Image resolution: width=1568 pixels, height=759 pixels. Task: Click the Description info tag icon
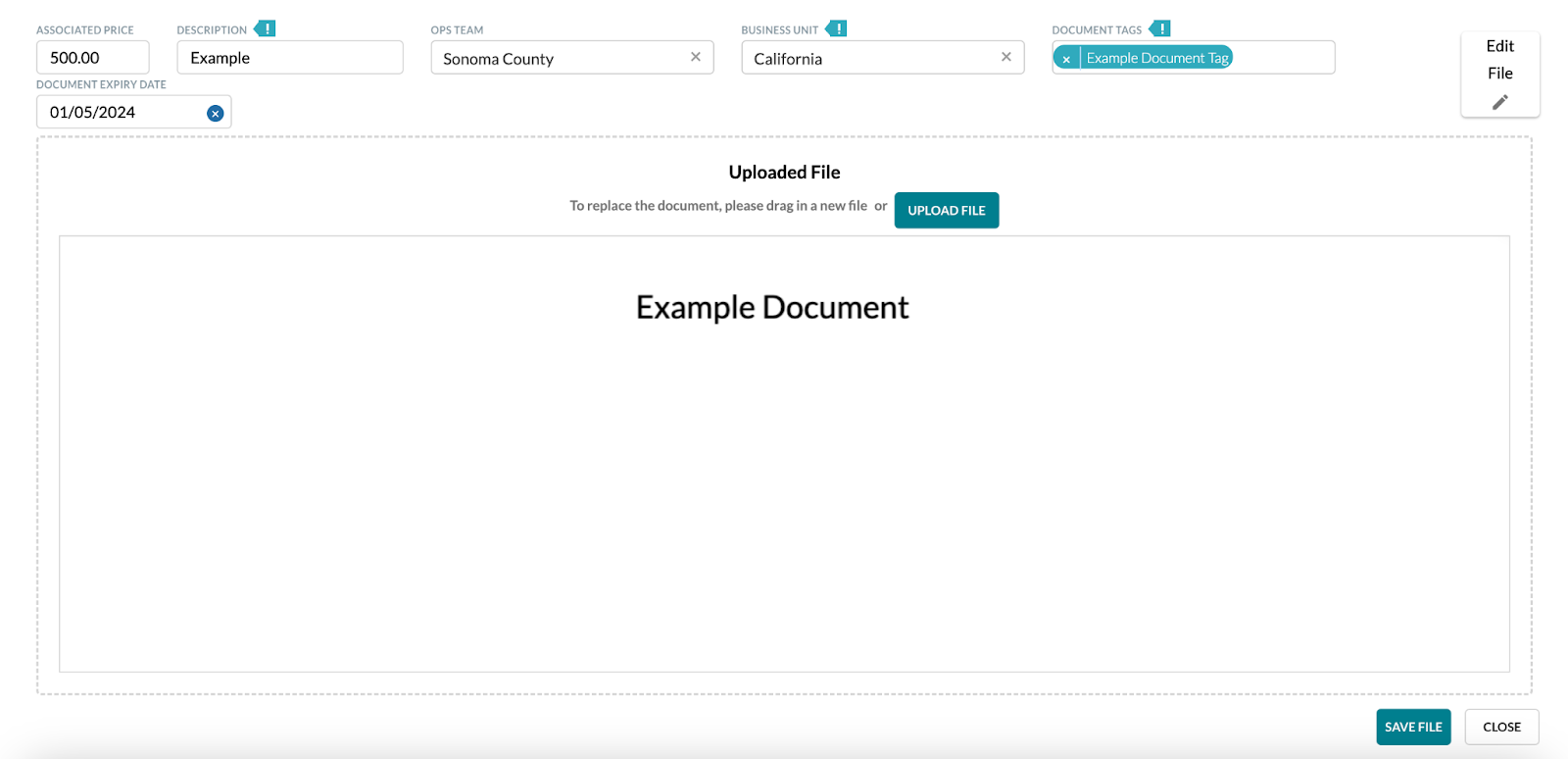265,28
